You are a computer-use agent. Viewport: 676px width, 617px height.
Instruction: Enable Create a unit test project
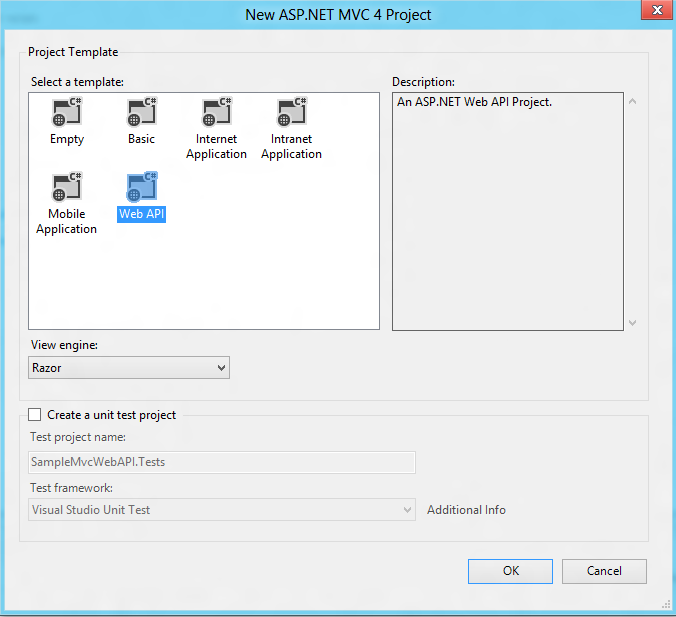coord(34,415)
